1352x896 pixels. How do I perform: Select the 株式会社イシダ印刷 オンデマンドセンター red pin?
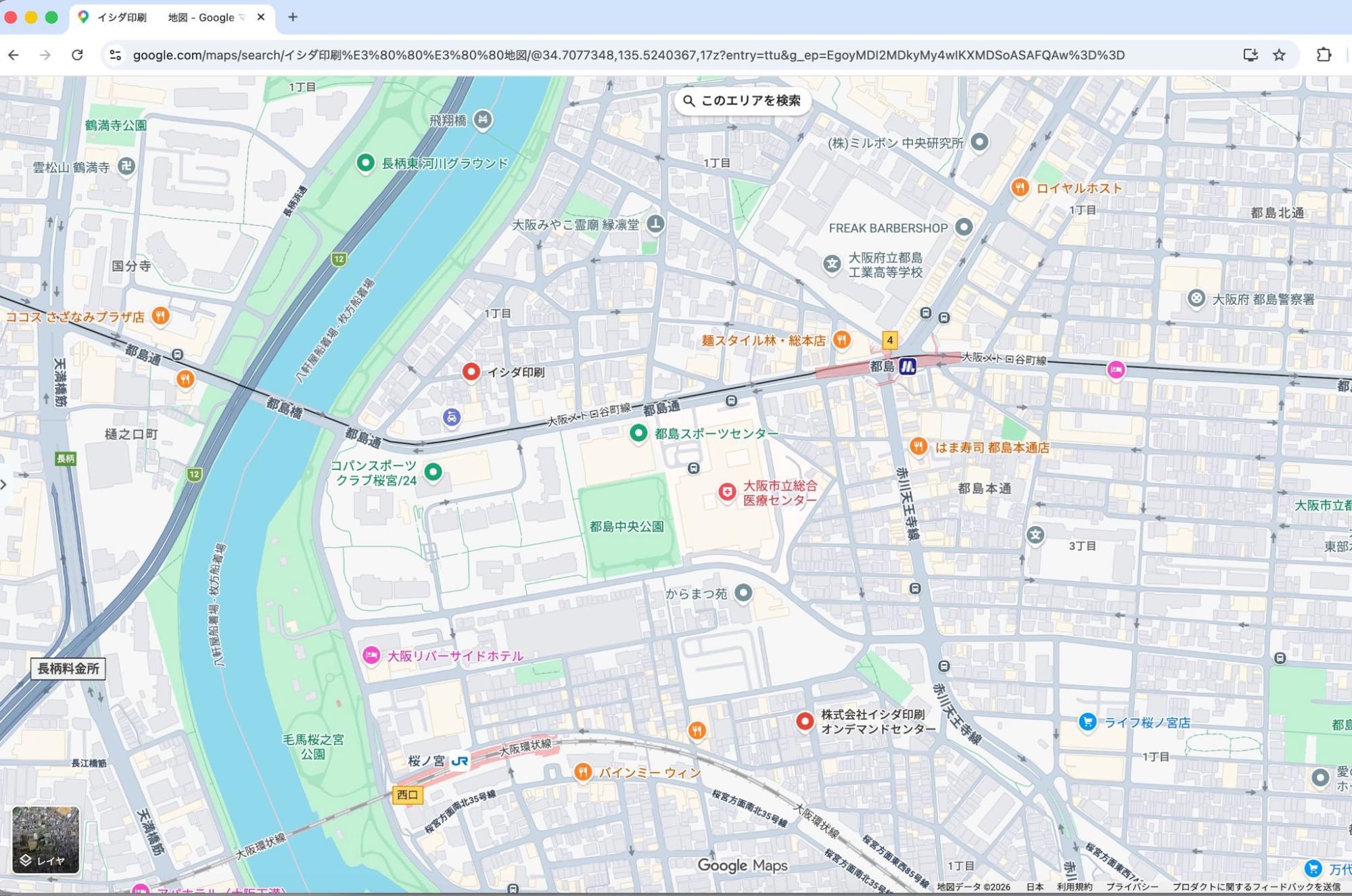(x=804, y=721)
